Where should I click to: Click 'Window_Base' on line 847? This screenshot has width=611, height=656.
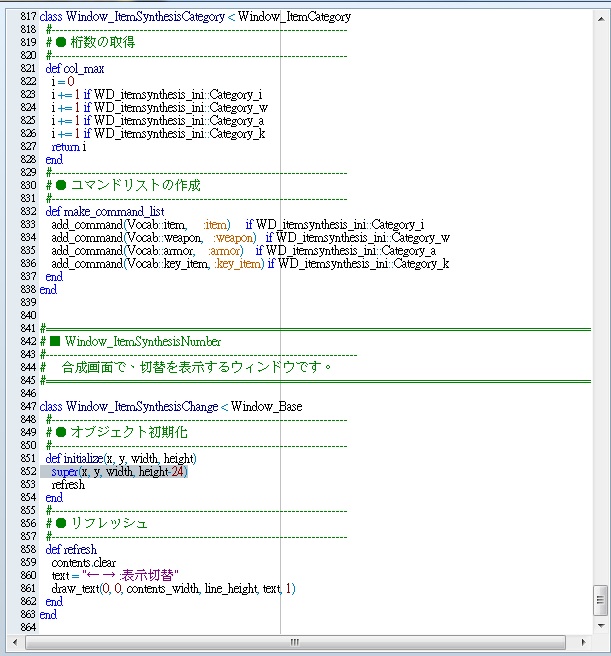[x=267, y=407]
